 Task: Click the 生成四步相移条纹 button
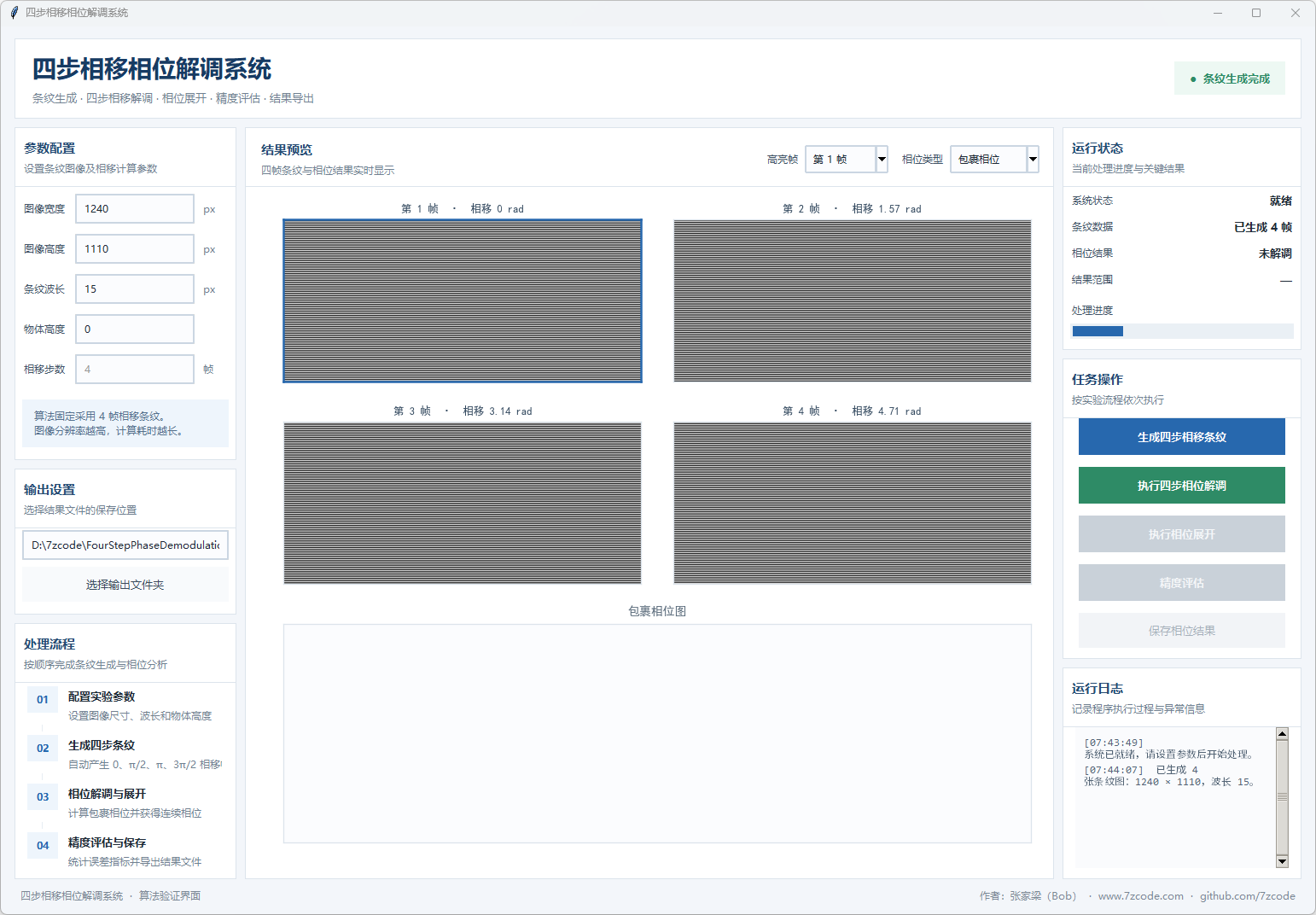tap(1181, 437)
